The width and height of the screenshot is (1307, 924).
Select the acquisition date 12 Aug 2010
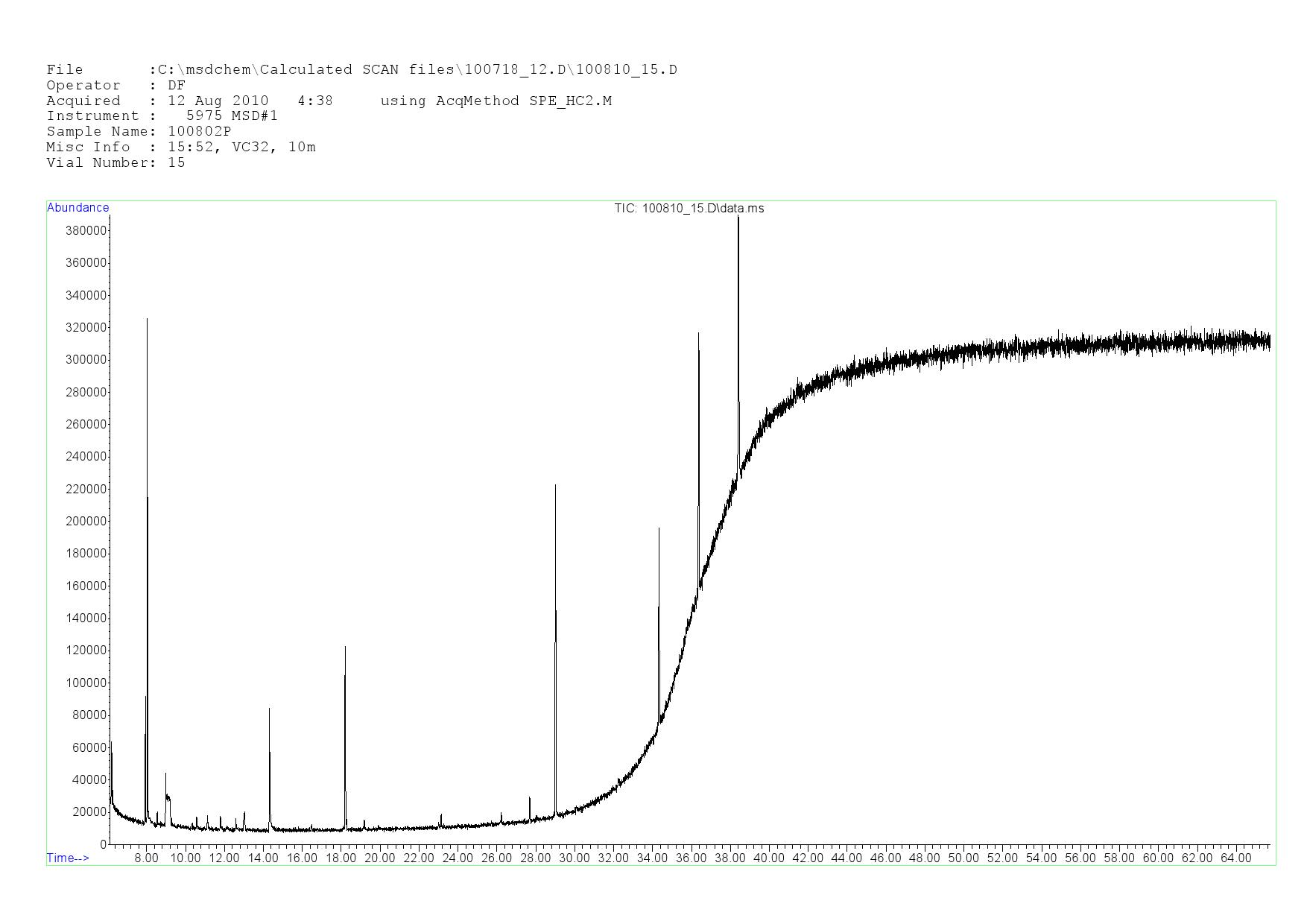(218, 101)
